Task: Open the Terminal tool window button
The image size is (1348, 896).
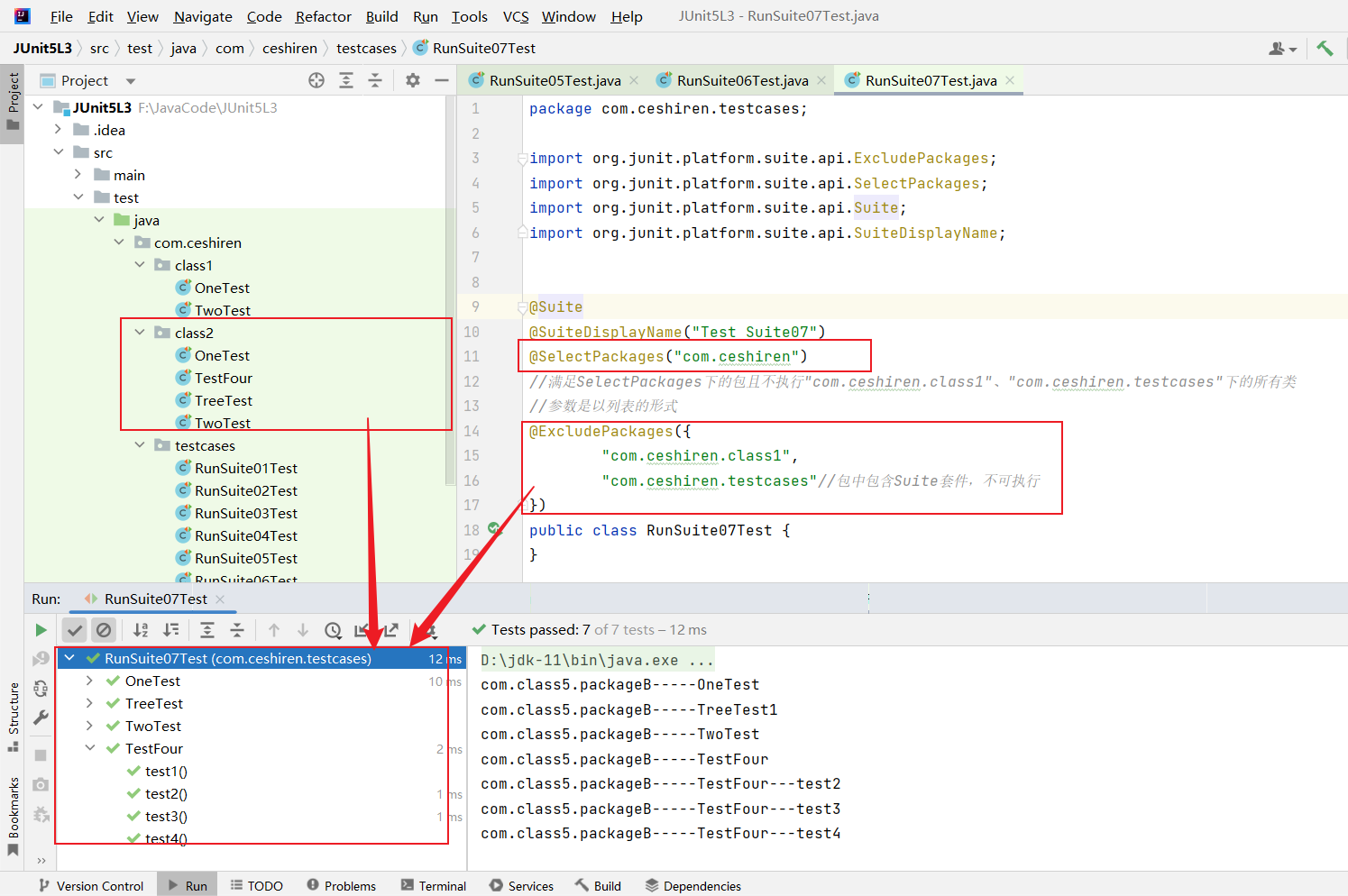Action: (x=434, y=885)
